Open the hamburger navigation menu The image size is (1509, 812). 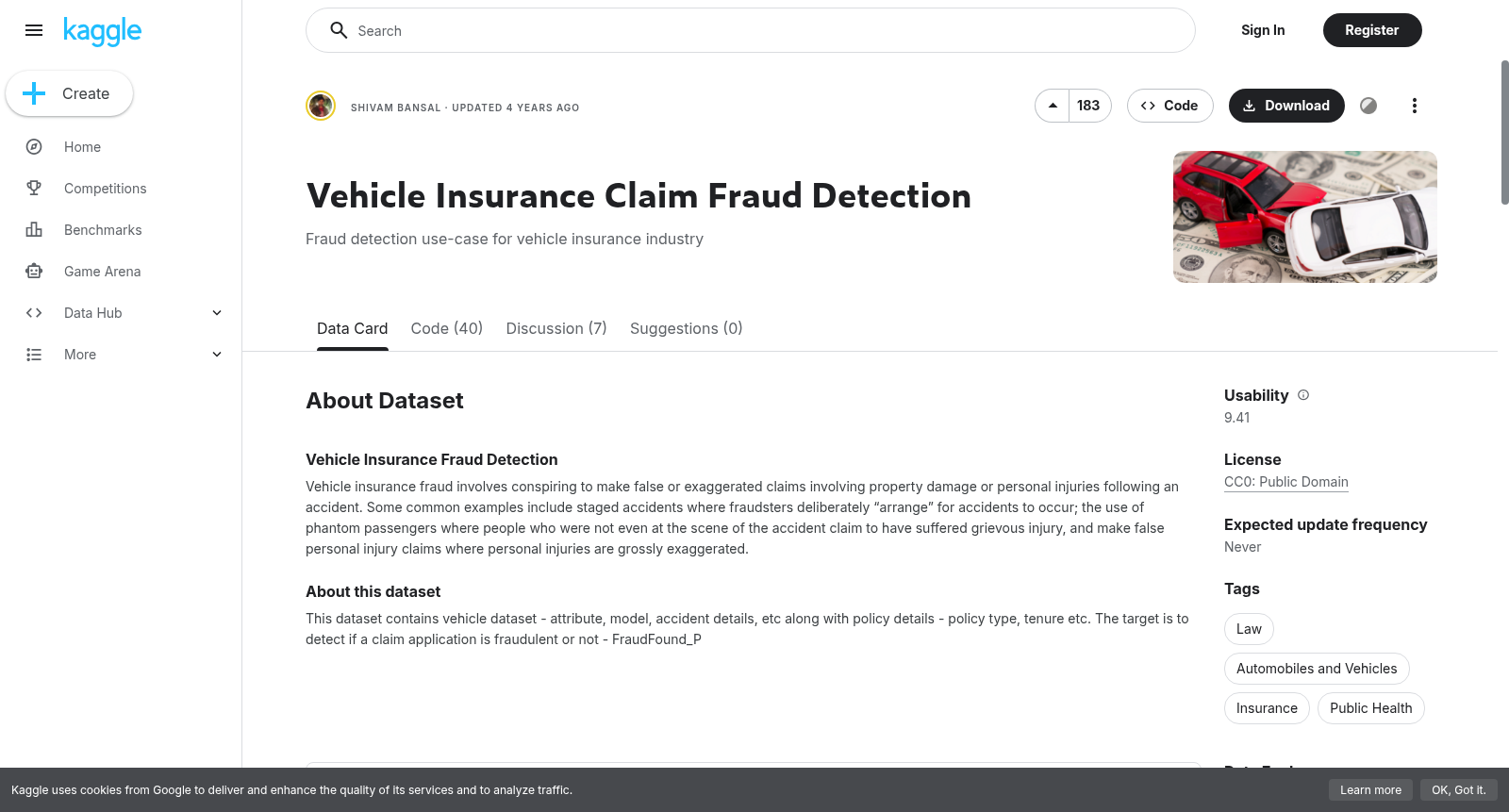34,30
